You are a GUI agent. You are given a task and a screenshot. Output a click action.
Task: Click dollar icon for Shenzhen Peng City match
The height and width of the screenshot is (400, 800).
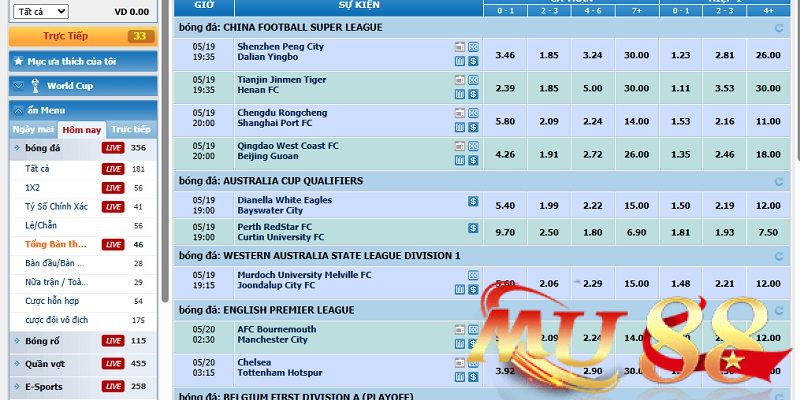[x=473, y=61]
